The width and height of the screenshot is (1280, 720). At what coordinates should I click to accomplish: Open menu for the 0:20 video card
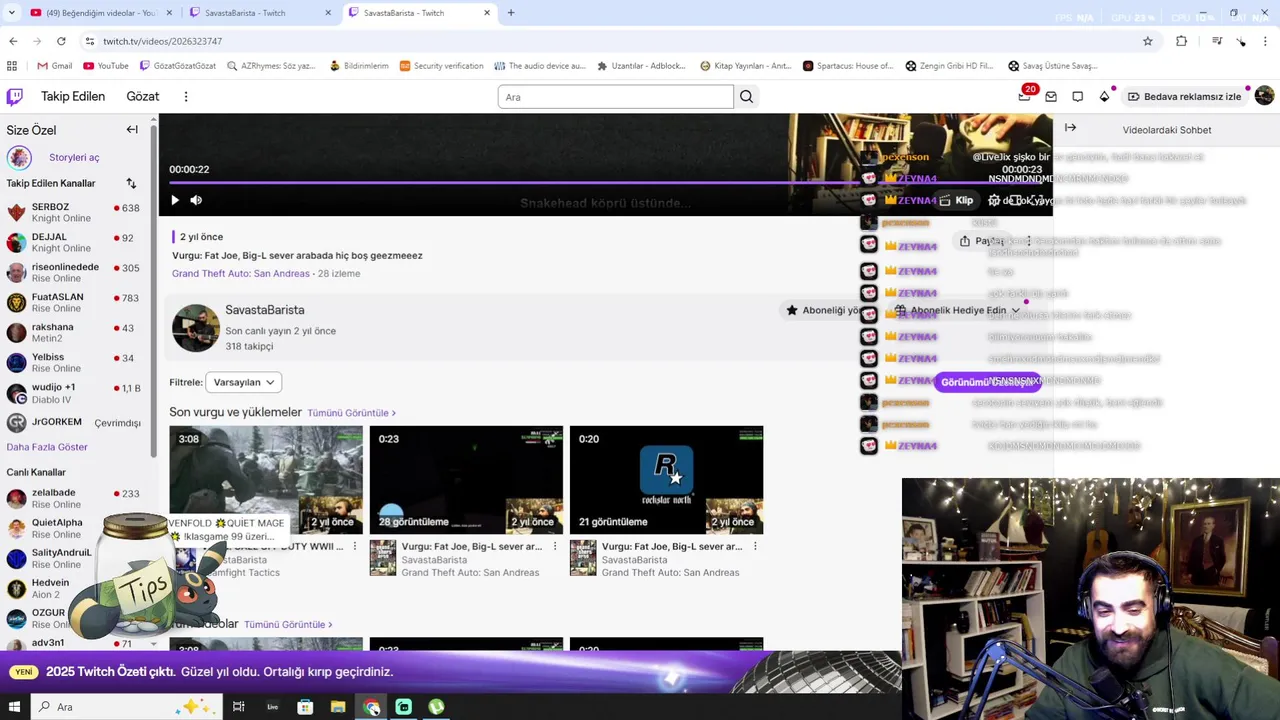755,547
